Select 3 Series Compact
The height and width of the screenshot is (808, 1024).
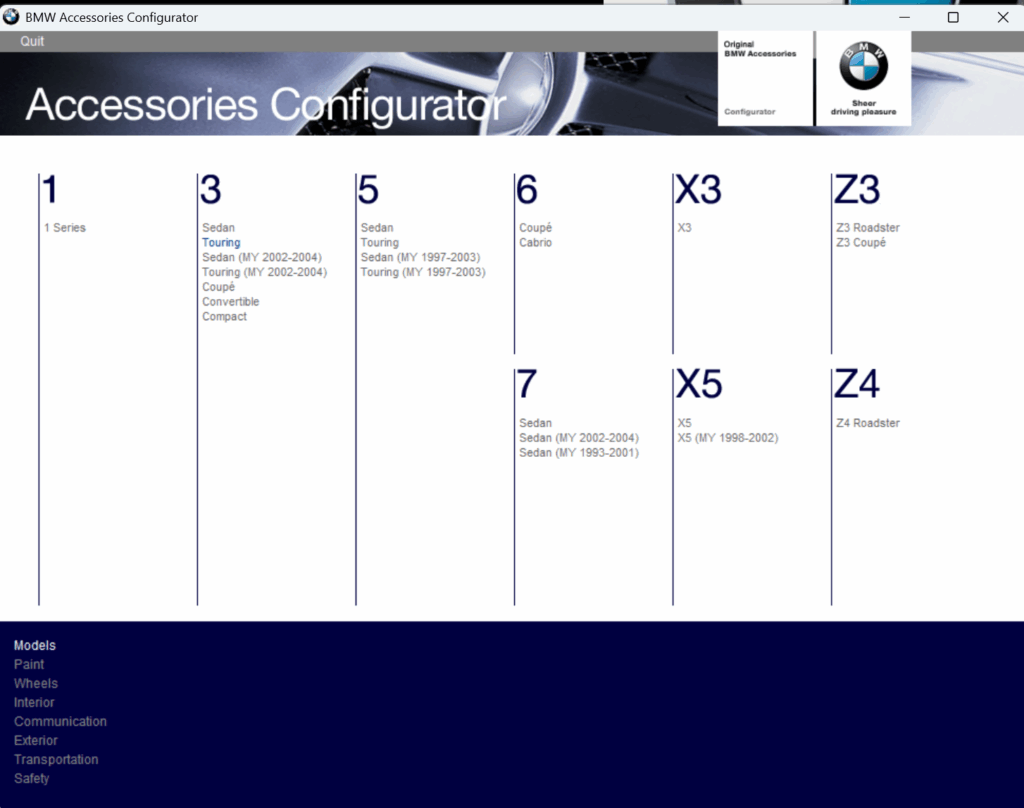[224, 316]
